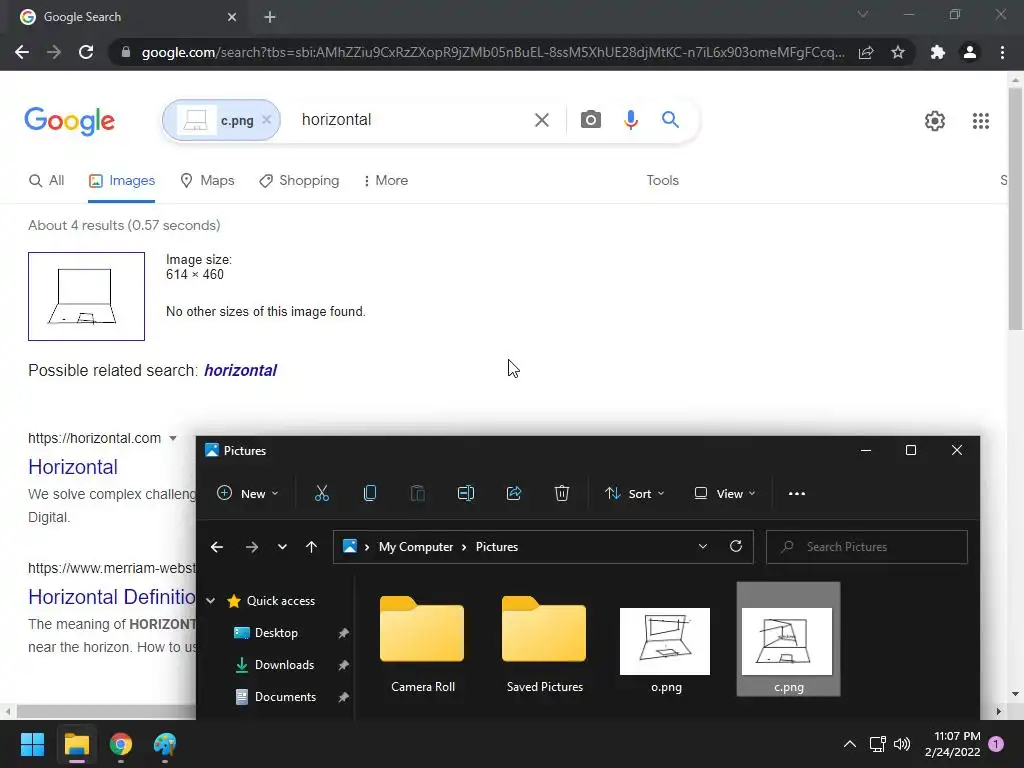
Task: Bookmark this page with the star icon
Action: 898,52
